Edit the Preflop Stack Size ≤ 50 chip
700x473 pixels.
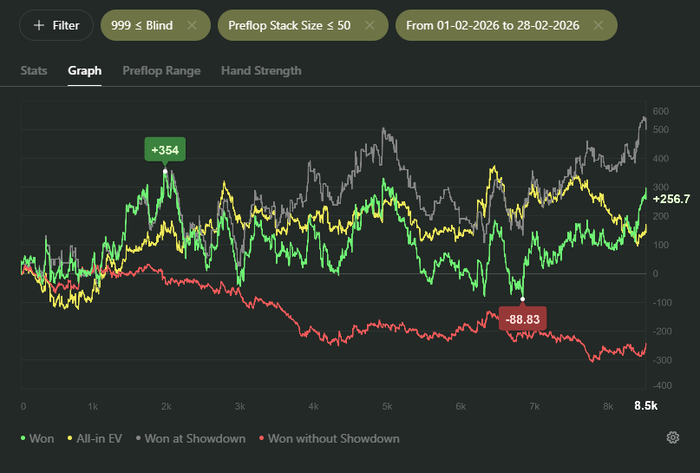[289, 25]
